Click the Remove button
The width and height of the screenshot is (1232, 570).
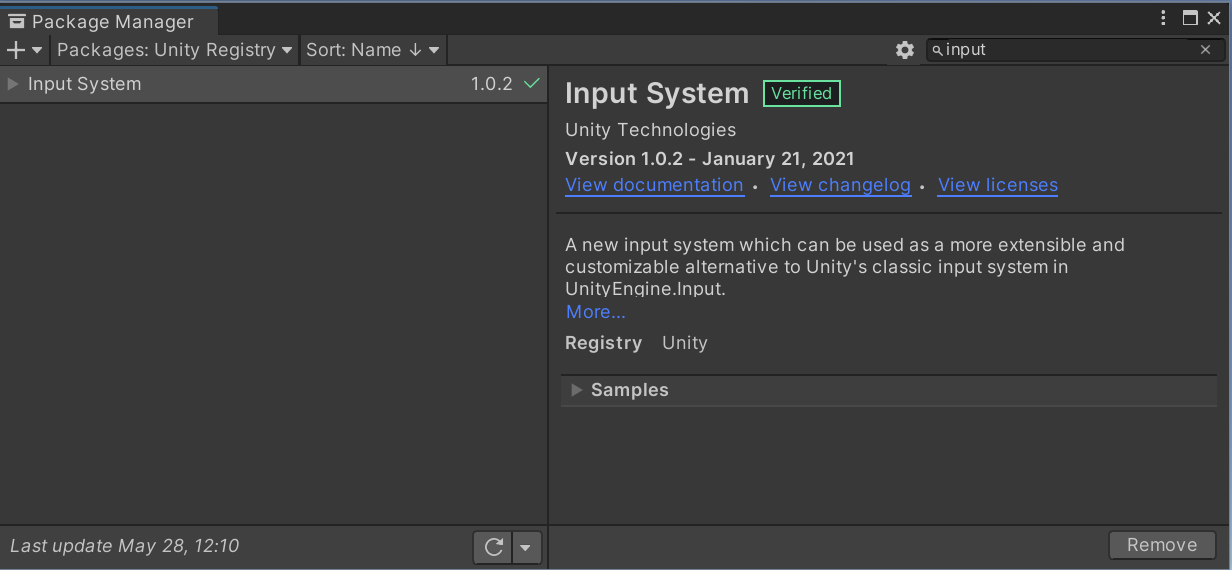(x=1162, y=545)
